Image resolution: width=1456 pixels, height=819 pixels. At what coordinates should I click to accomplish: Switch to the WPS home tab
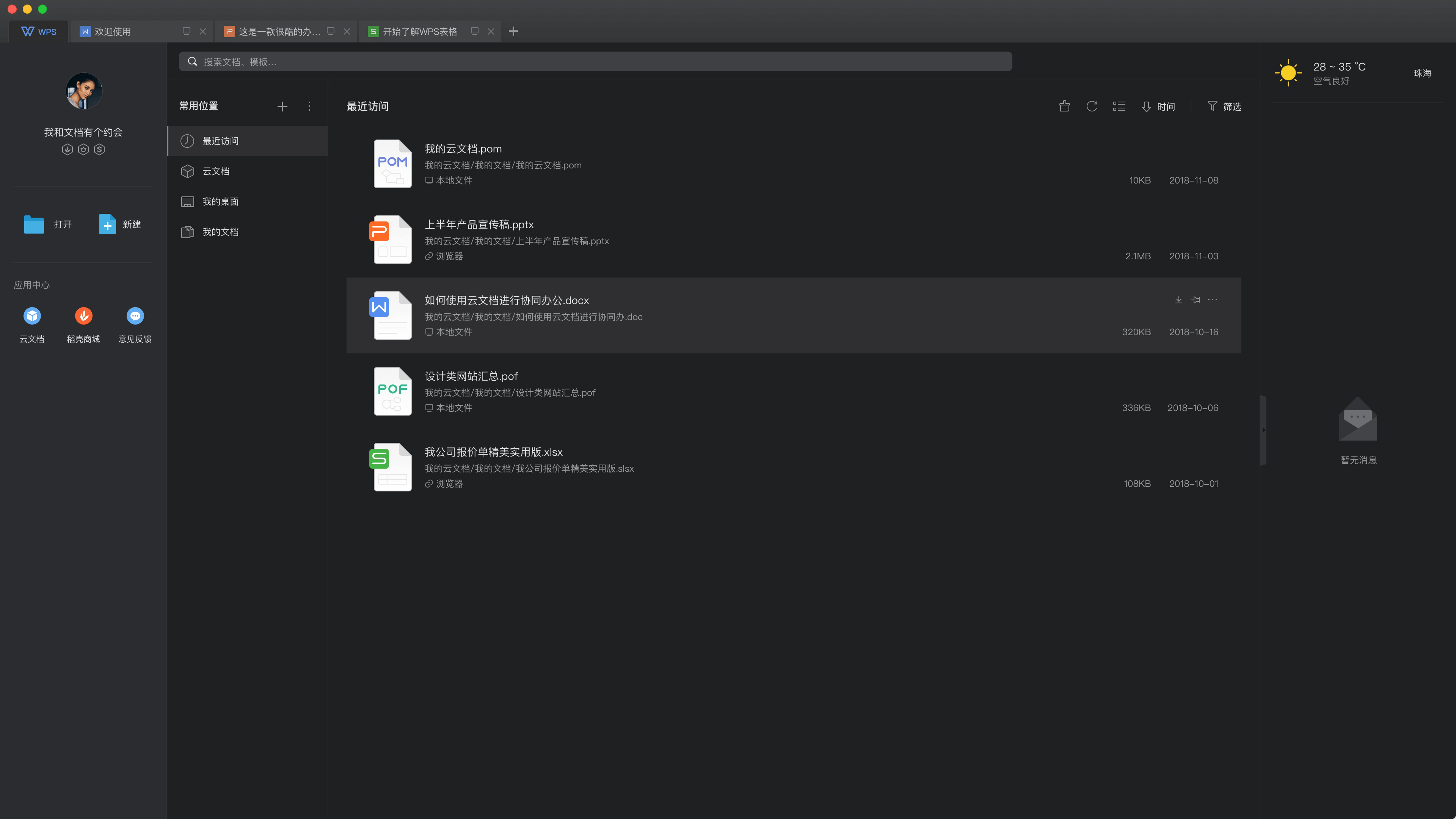click(38, 31)
